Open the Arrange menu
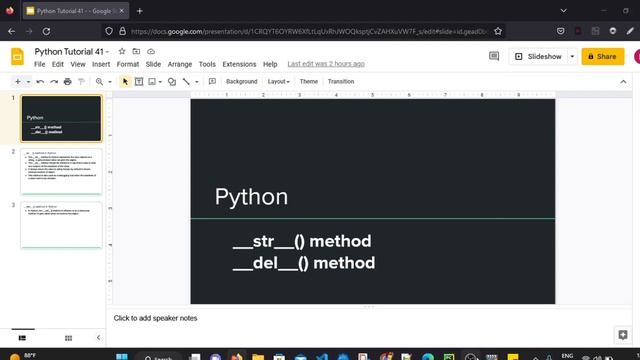Screen dimensions: 640x360 180,64
